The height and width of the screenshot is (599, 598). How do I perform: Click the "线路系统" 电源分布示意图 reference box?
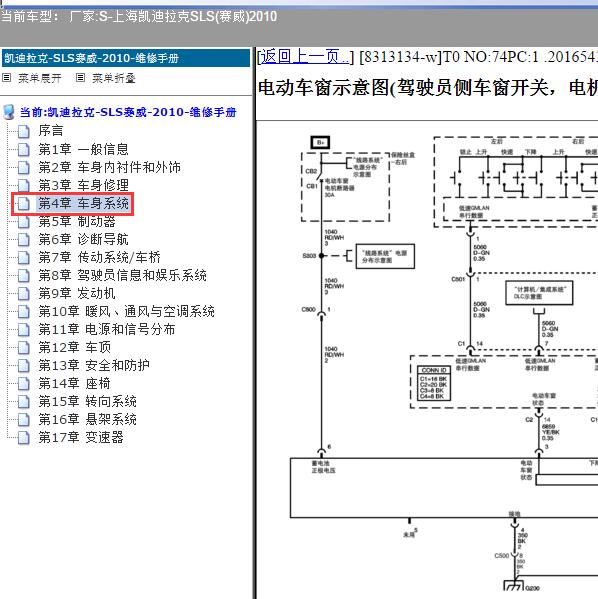click(x=385, y=256)
